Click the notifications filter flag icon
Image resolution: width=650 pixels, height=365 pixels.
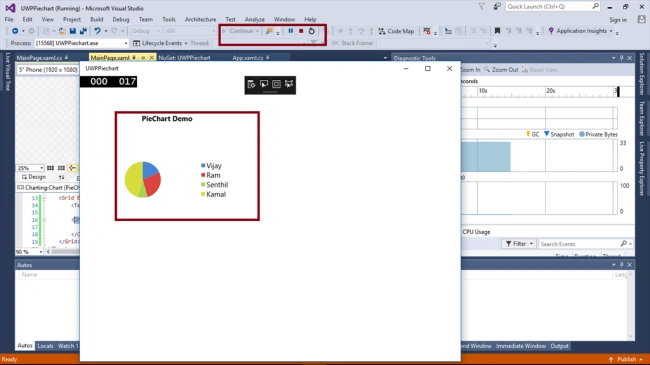[x=482, y=6]
